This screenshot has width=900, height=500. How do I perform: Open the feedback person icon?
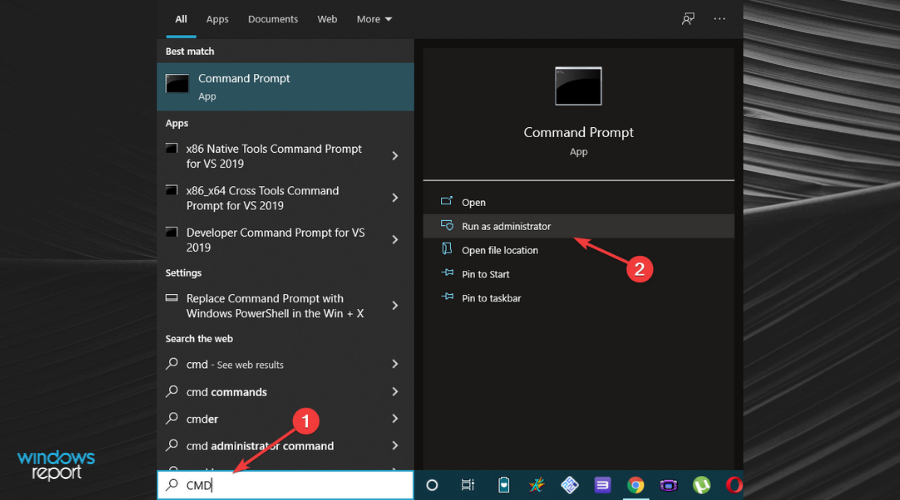[x=688, y=19]
